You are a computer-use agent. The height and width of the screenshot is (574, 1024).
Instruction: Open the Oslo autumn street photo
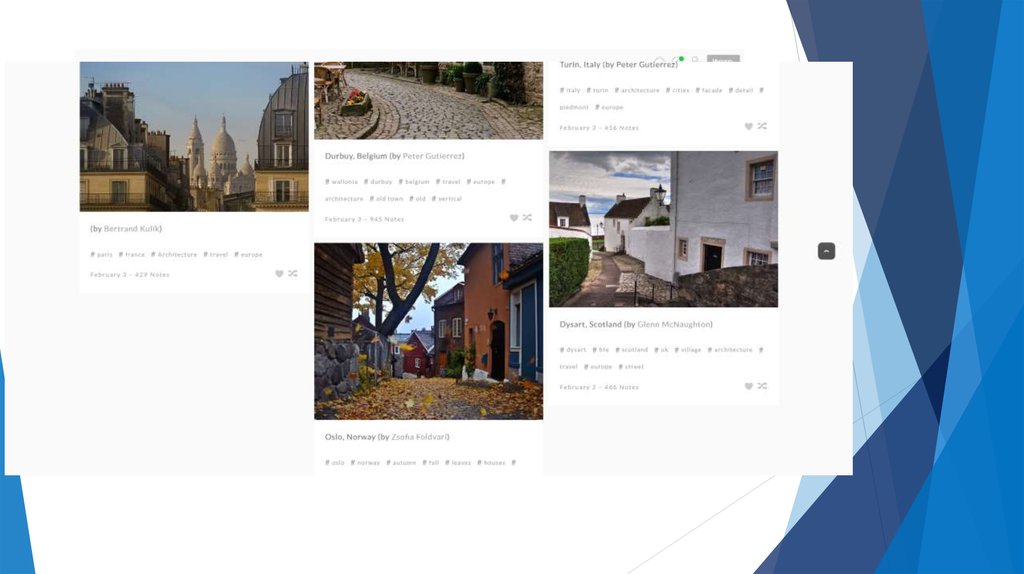(x=428, y=330)
